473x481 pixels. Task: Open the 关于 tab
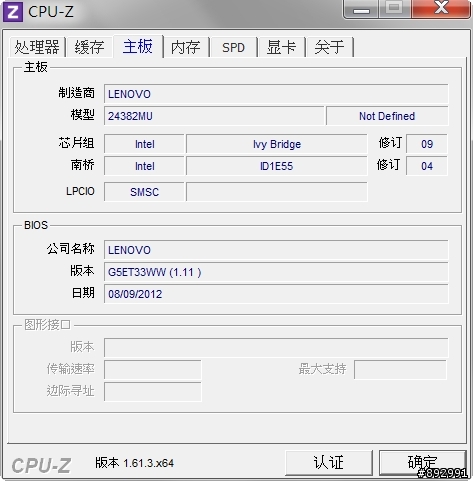pyautogui.click(x=330, y=47)
